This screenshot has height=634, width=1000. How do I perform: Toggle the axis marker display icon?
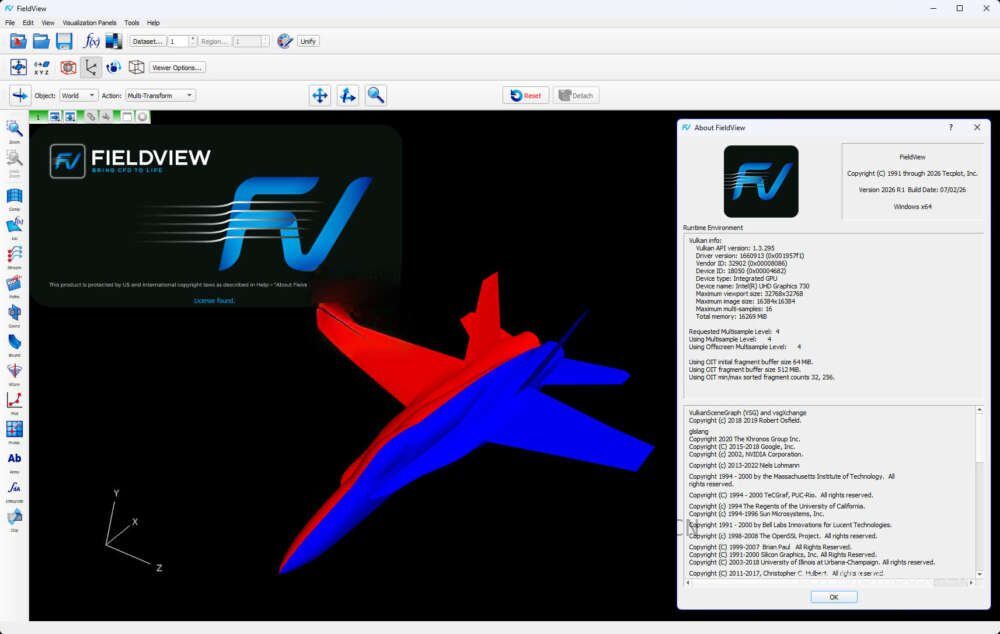coord(91,67)
